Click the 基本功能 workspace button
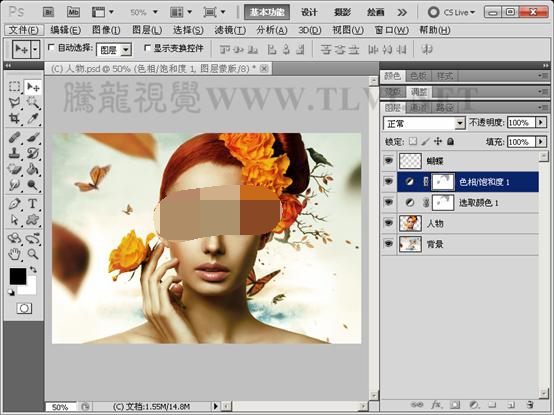This screenshot has height=415, width=554. (x=267, y=12)
